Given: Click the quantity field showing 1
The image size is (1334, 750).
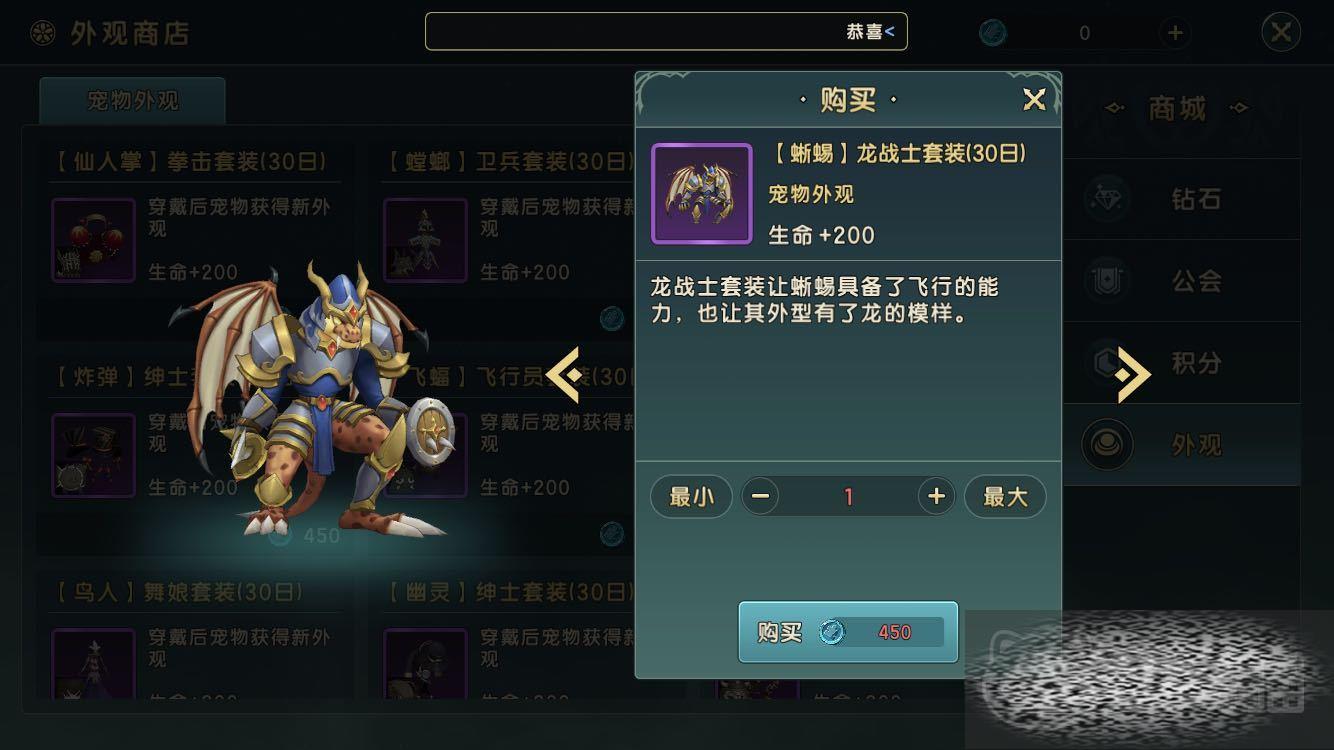Looking at the screenshot, I should [x=848, y=497].
